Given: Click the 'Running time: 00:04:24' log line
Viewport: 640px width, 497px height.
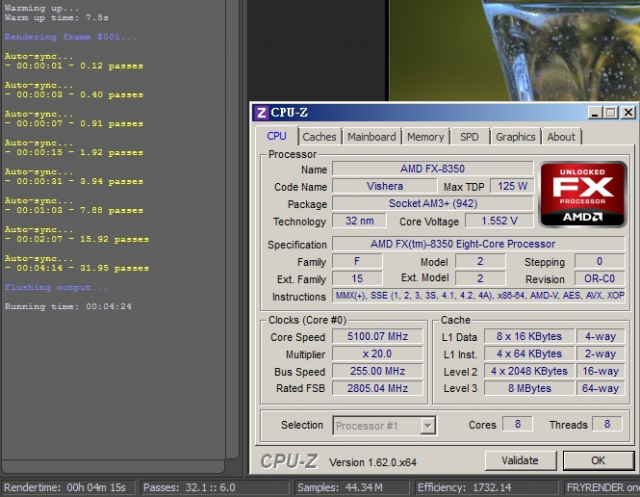Looking at the screenshot, I should pos(68,306).
